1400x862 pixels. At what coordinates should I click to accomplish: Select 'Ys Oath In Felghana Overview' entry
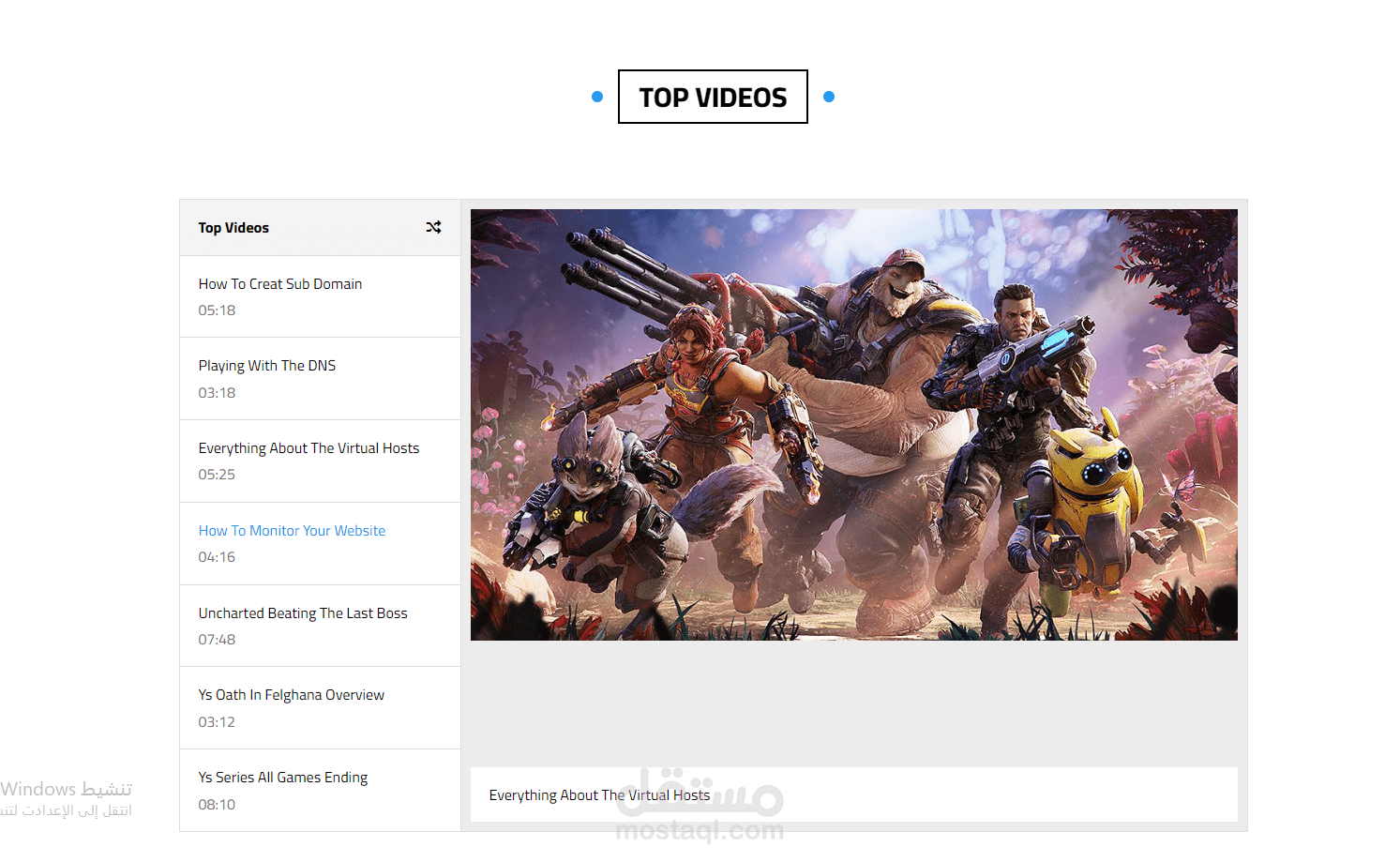pyautogui.click(x=291, y=695)
